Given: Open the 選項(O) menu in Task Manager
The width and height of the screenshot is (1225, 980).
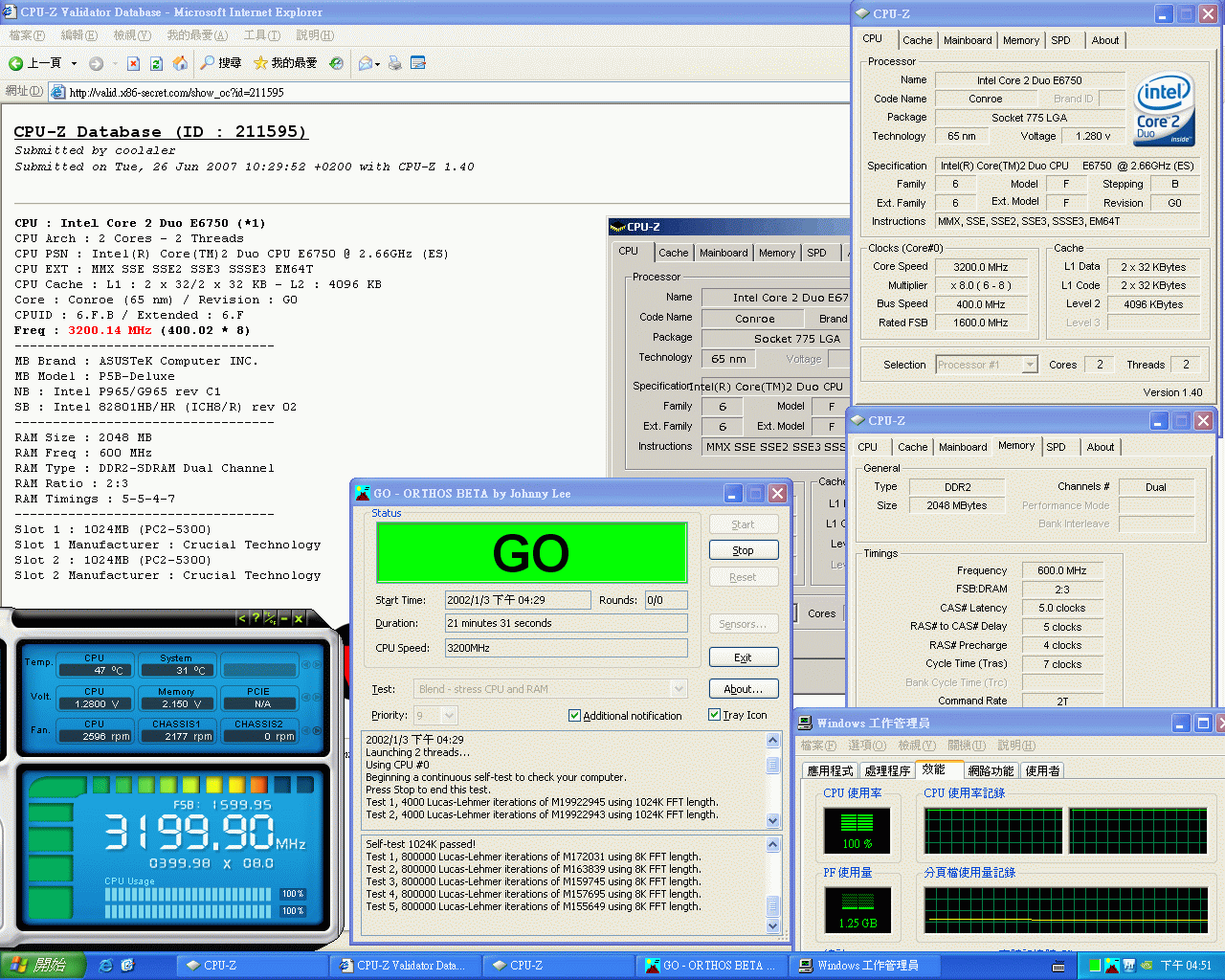Looking at the screenshot, I should (x=867, y=746).
